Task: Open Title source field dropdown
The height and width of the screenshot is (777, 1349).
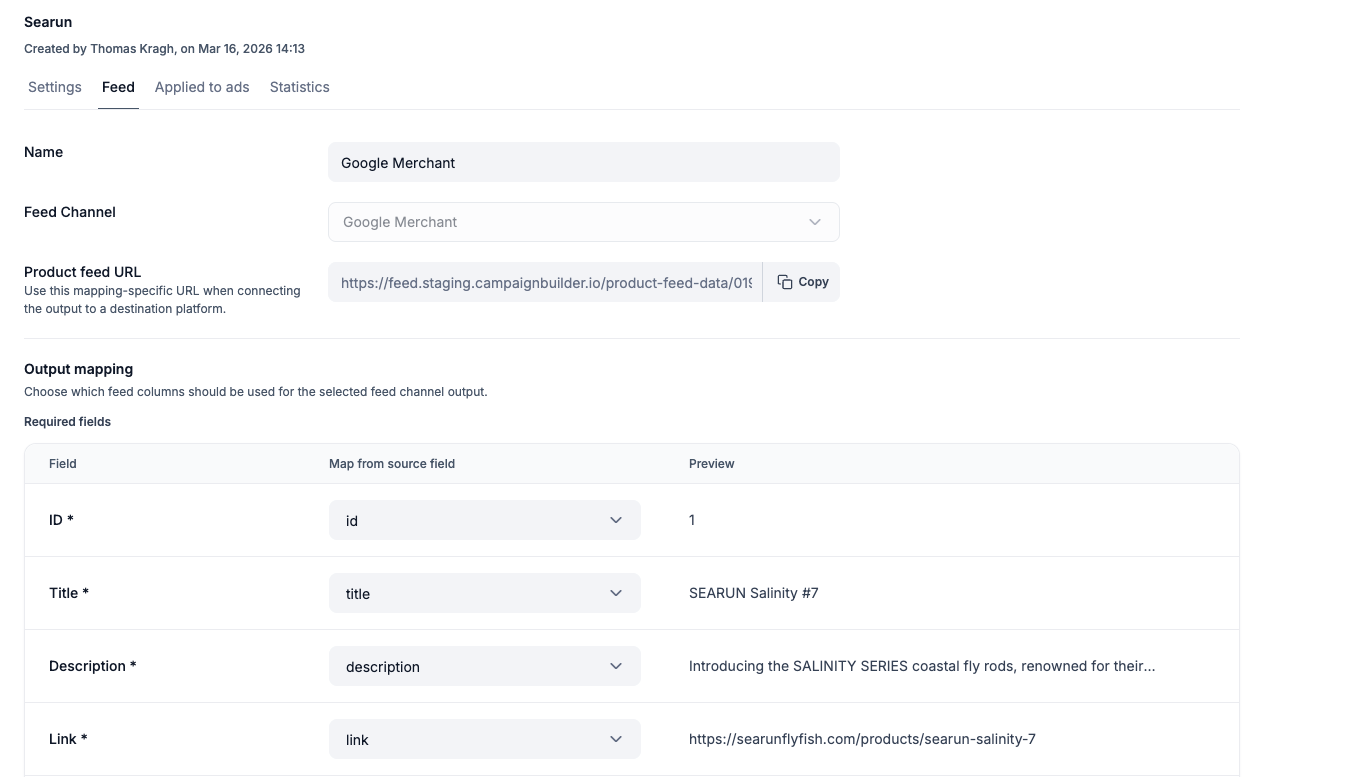Action: [485, 593]
